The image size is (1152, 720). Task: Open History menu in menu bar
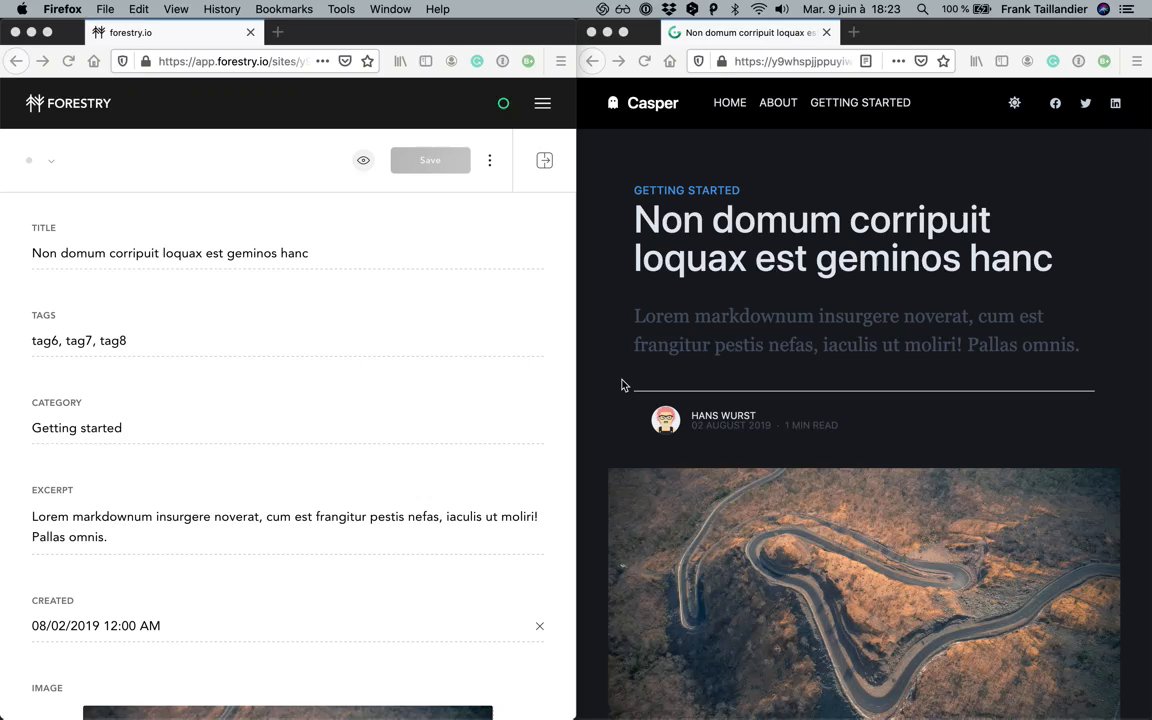(x=222, y=9)
